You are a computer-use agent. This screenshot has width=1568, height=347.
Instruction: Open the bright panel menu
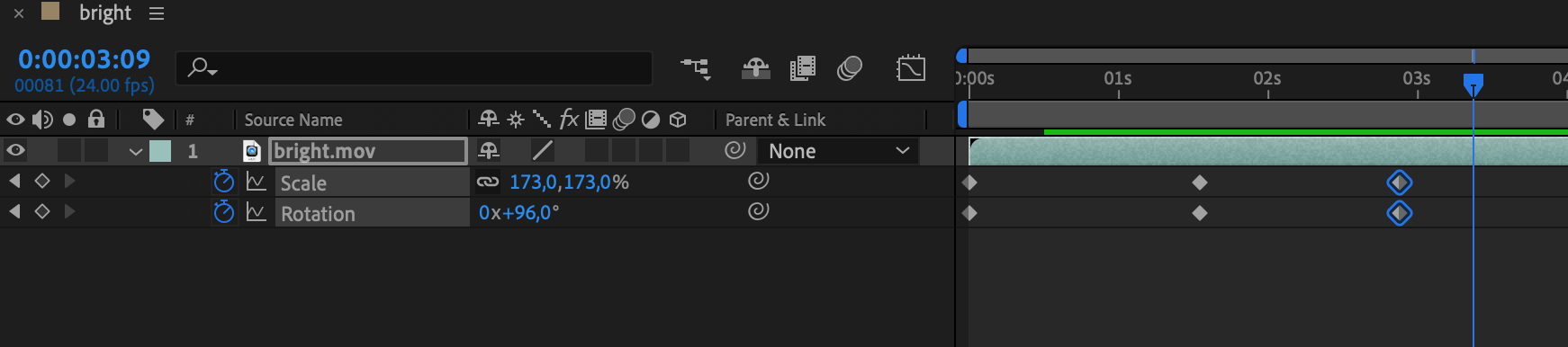coord(157,13)
